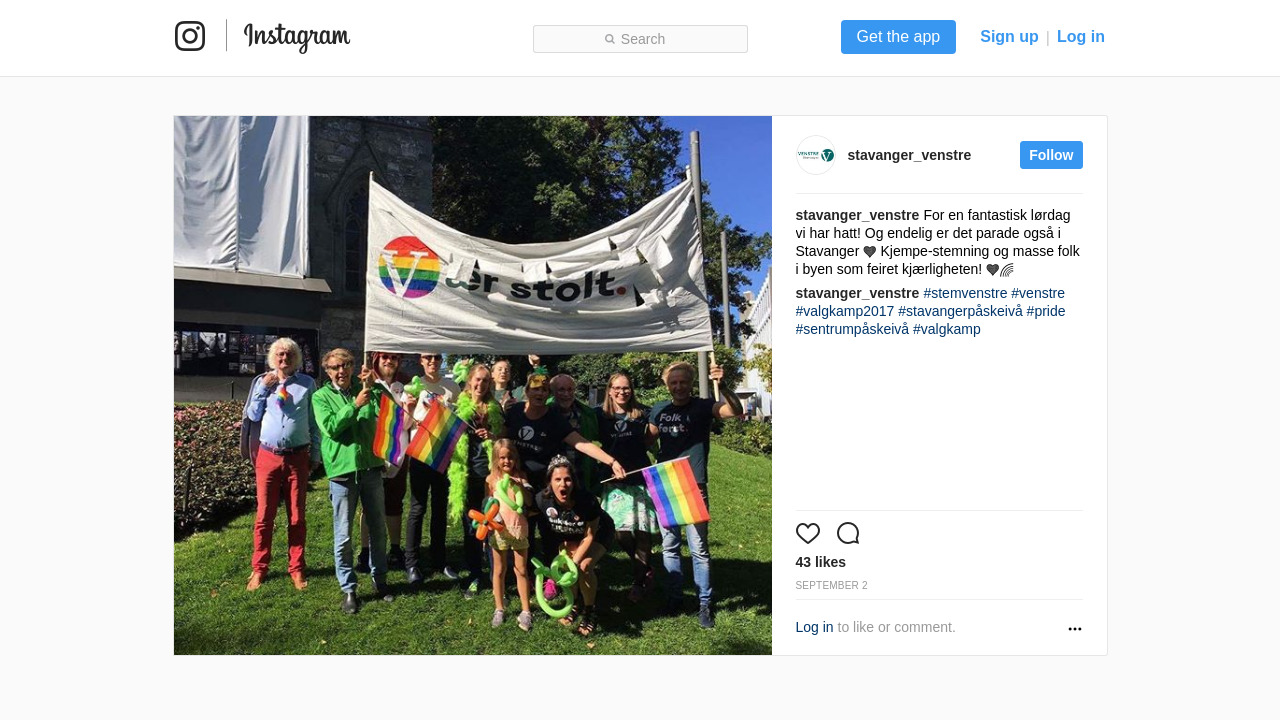Click the 43 likes count

point(821,562)
